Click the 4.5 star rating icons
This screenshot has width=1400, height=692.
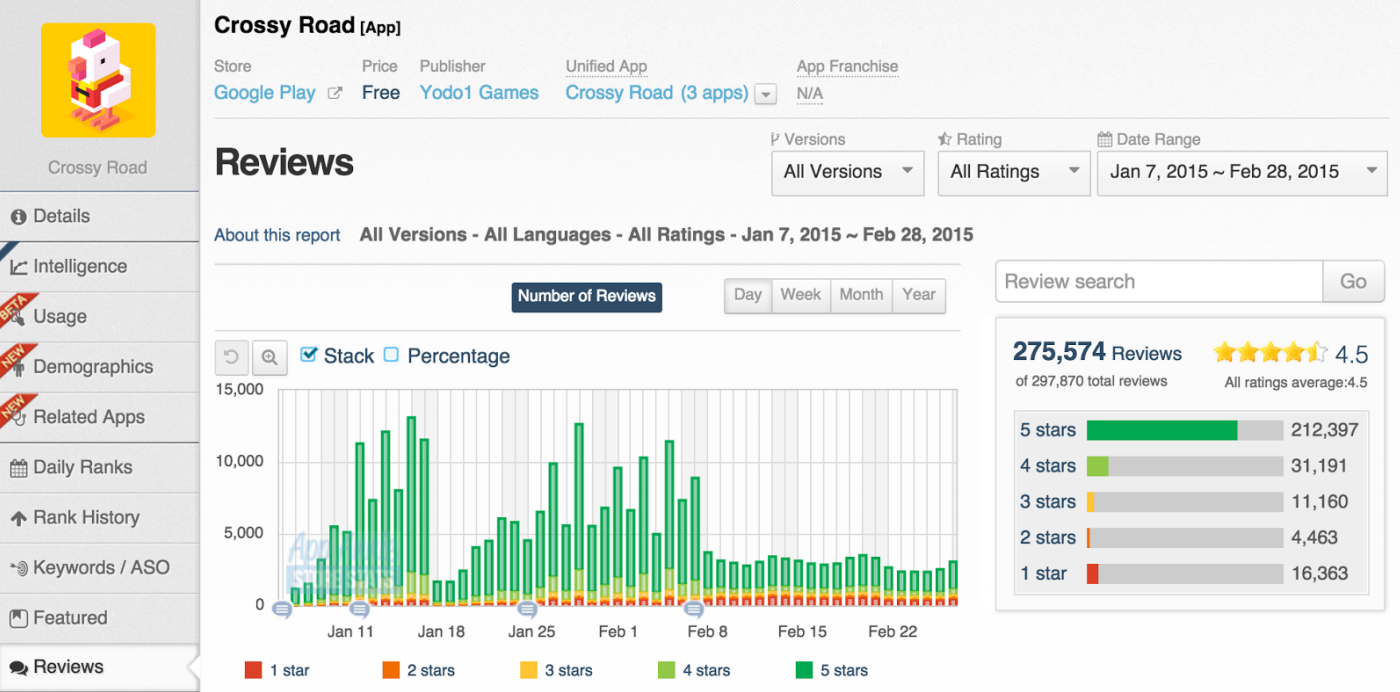point(1270,352)
